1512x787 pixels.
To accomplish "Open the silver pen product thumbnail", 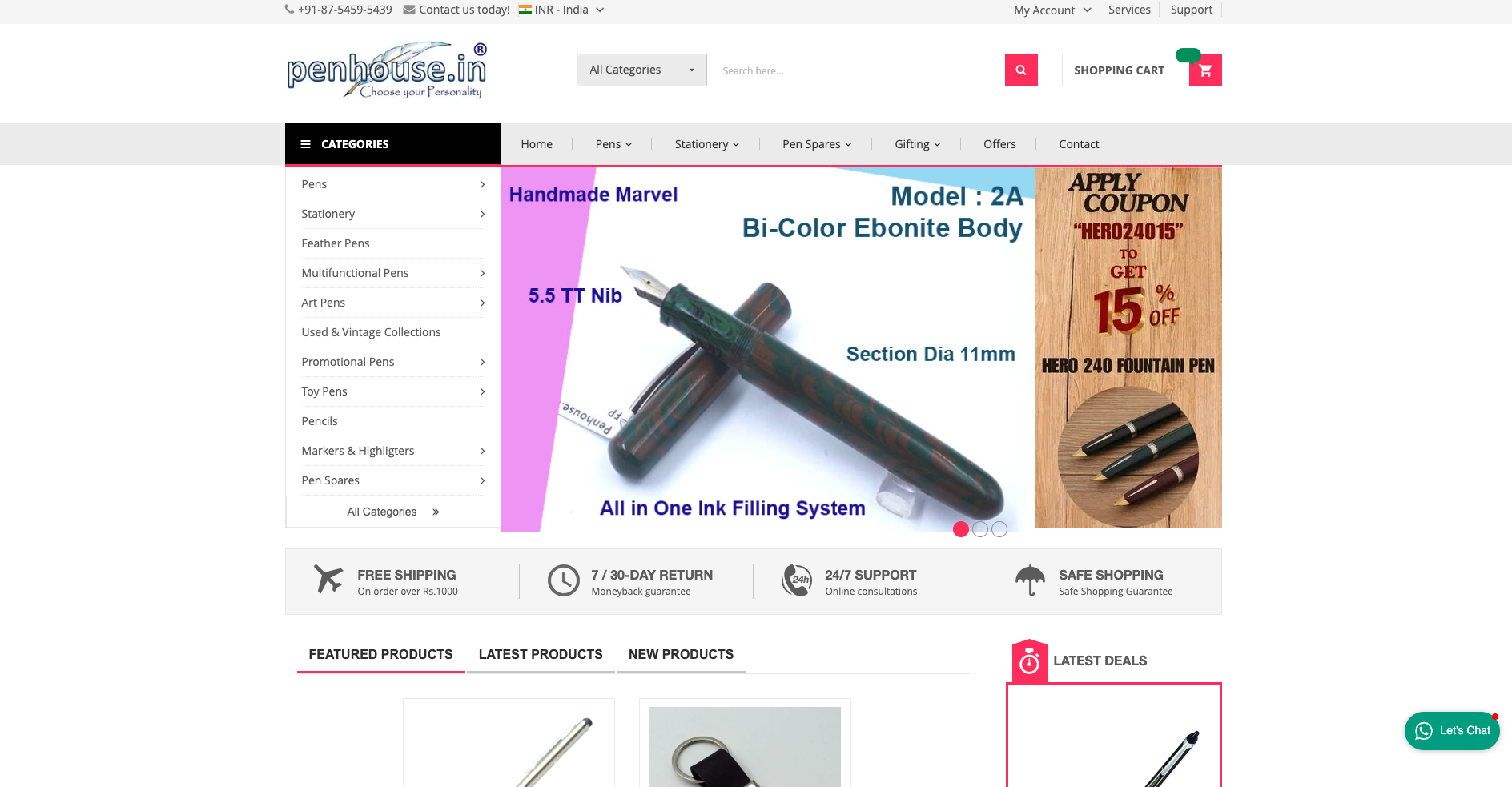I will pos(509,747).
